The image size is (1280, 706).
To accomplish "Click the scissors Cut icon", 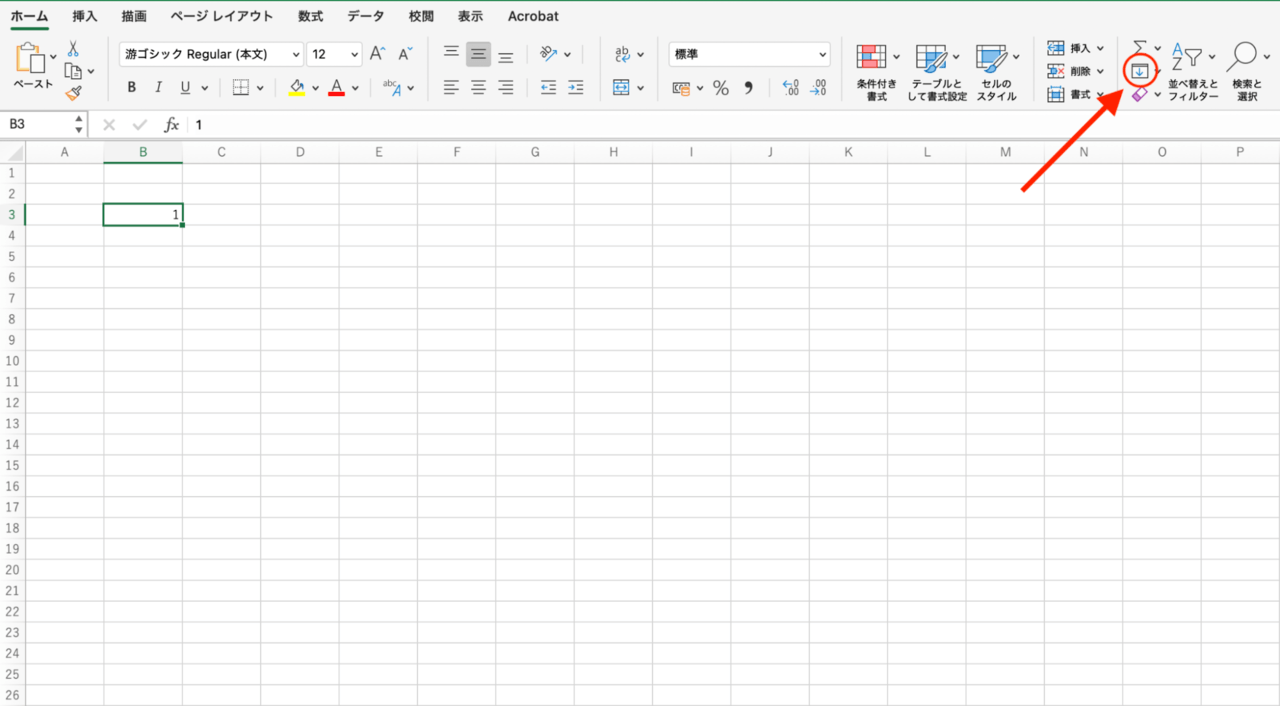I will click(x=73, y=49).
